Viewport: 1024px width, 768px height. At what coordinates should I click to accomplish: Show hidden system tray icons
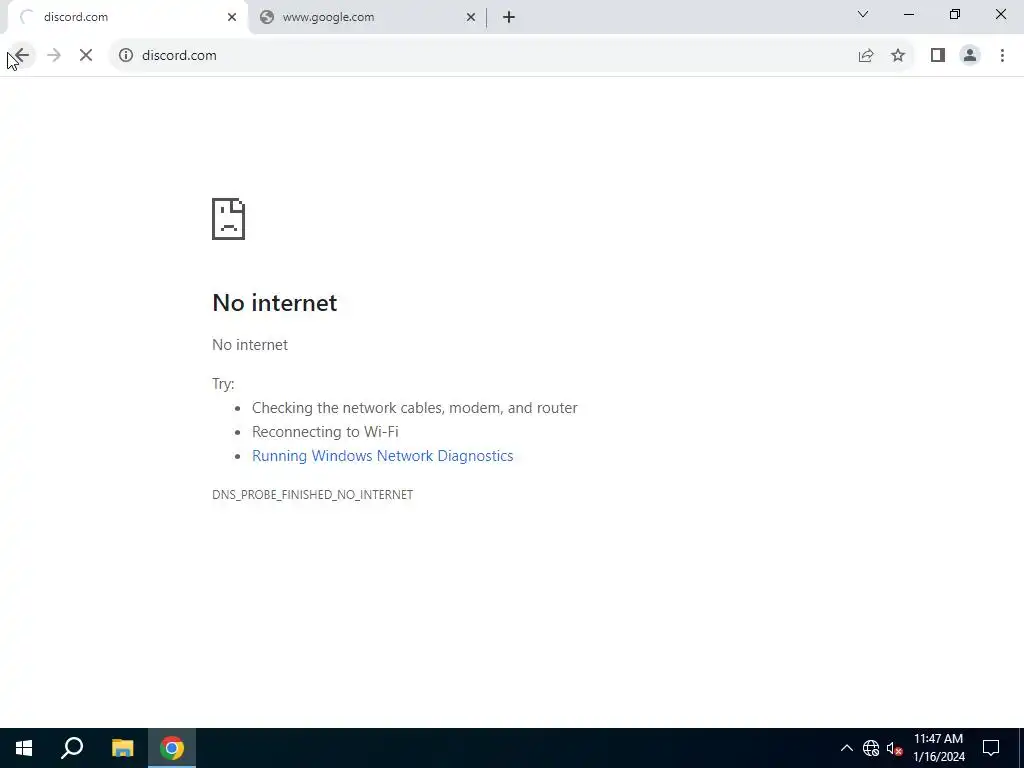click(x=846, y=748)
